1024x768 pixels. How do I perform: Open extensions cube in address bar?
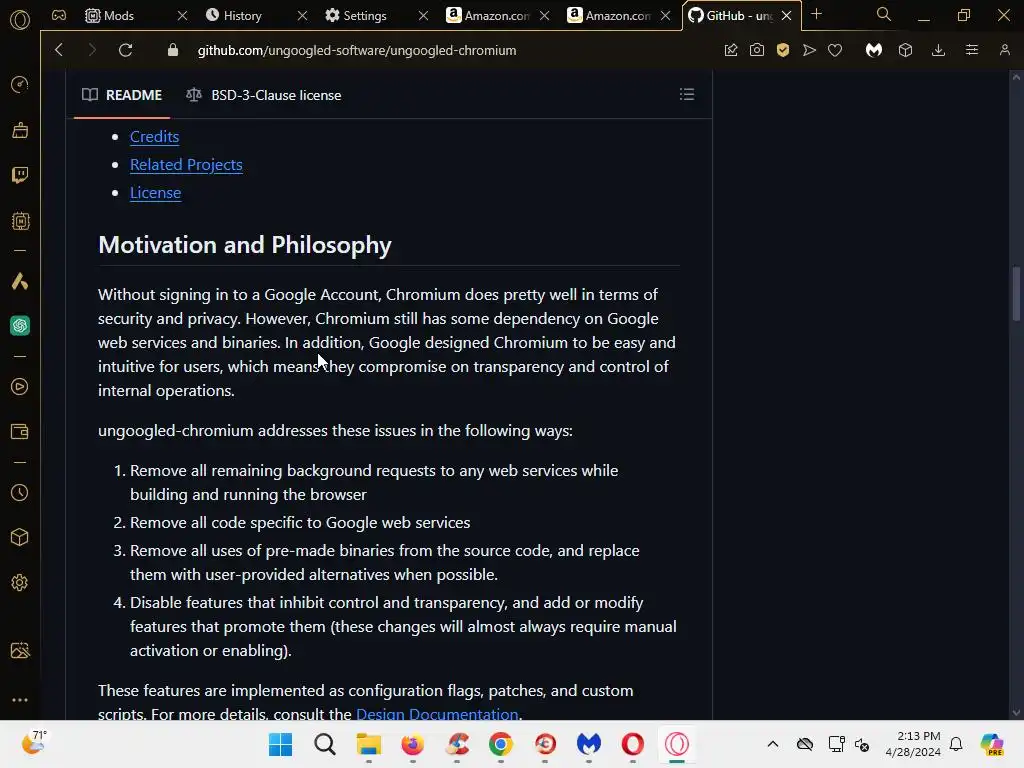(905, 50)
